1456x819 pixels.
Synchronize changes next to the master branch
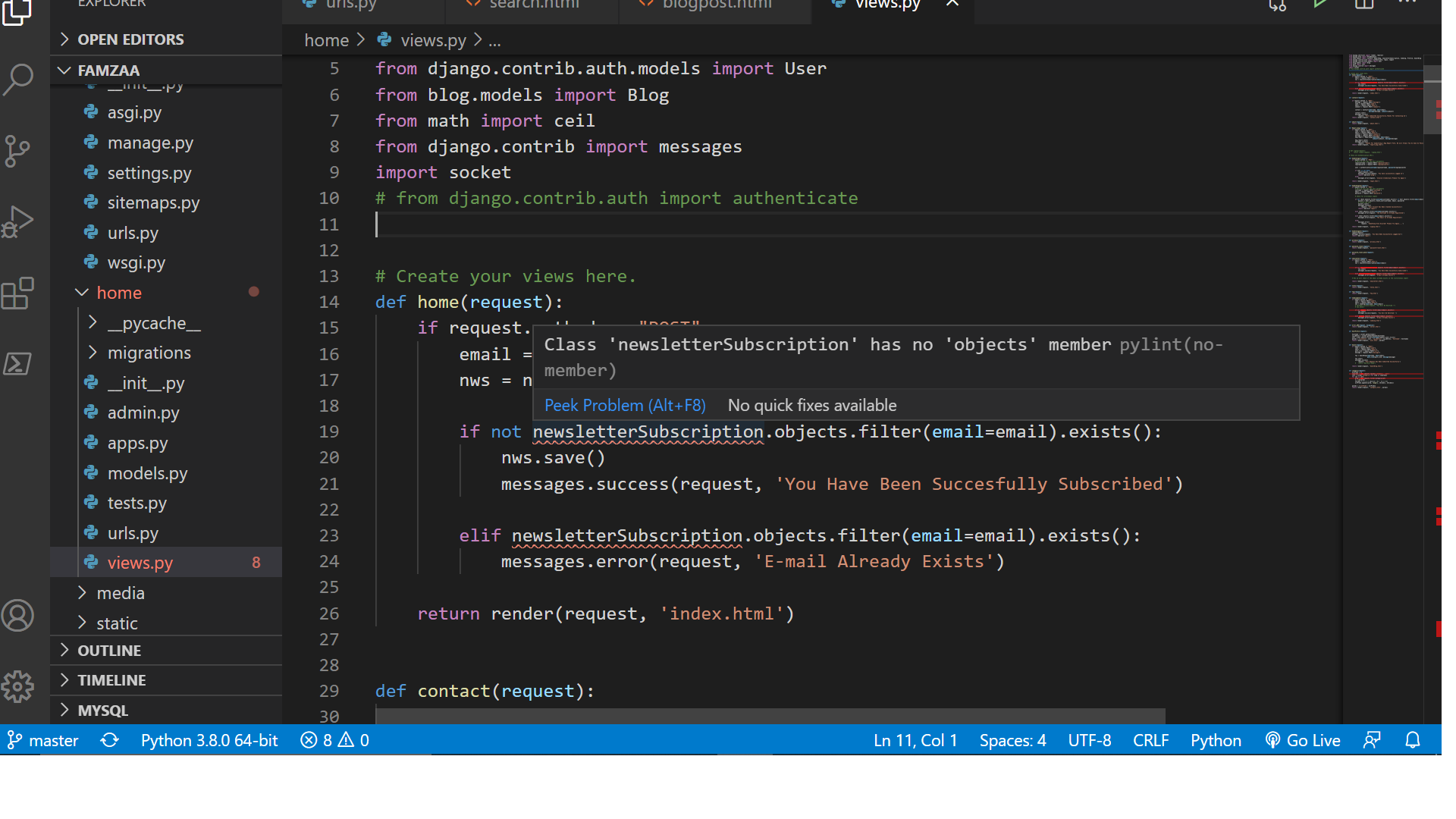pos(109,740)
